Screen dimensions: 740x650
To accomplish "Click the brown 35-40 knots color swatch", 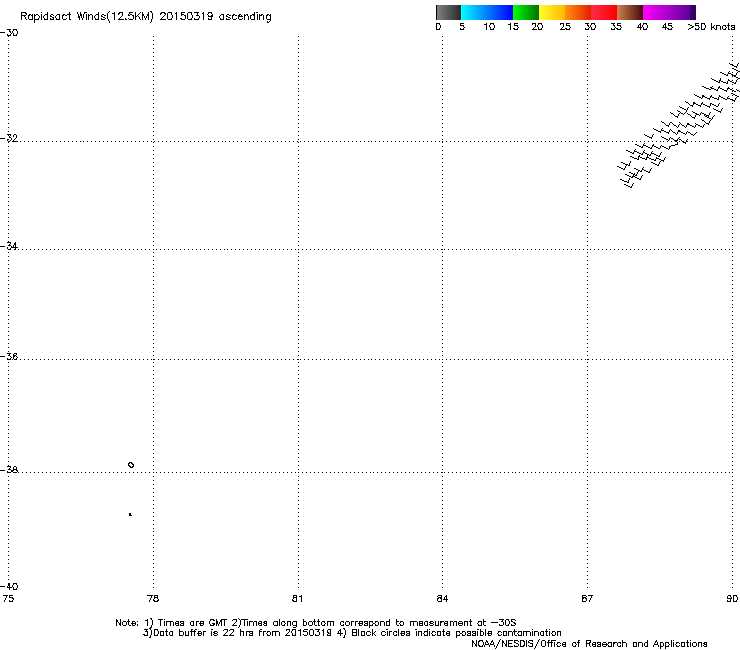I will point(630,12).
